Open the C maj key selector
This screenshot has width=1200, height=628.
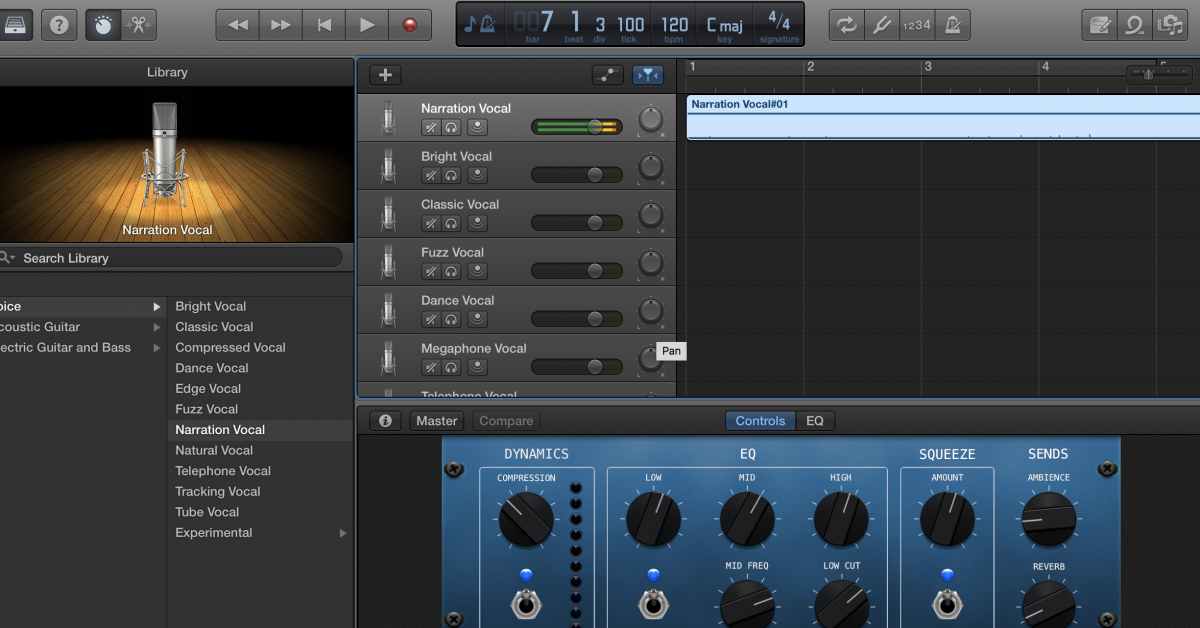pyautogui.click(x=726, y=25)
